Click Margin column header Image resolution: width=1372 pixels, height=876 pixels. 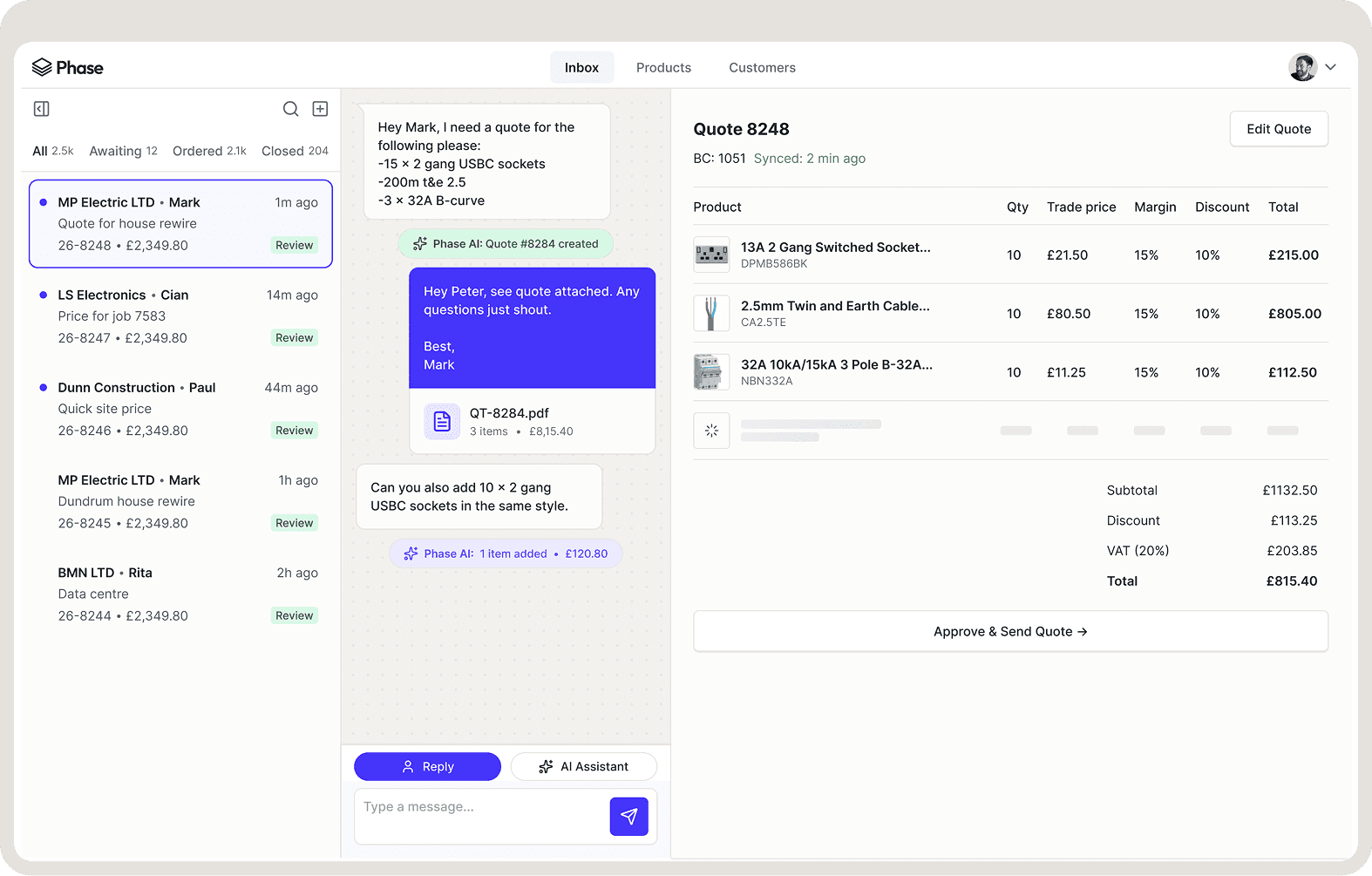click(1155, 207)
